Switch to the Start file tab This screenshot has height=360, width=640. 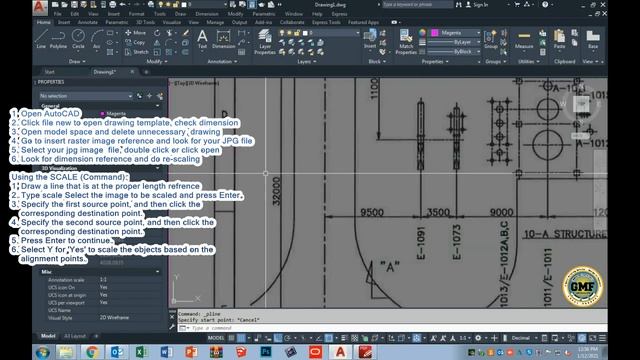click(49, 72)
